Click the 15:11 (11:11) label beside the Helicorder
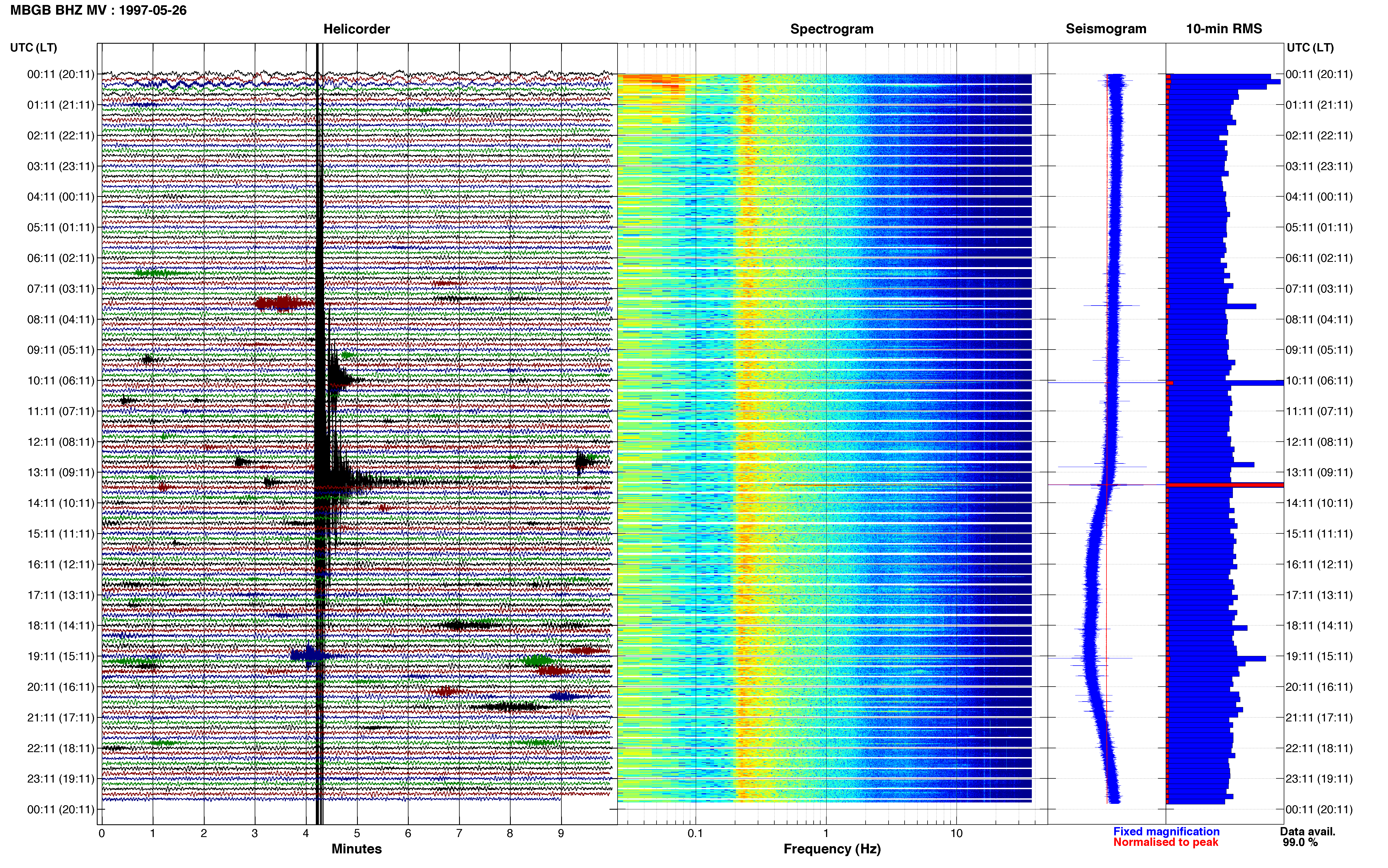 [x=61, y=534]
